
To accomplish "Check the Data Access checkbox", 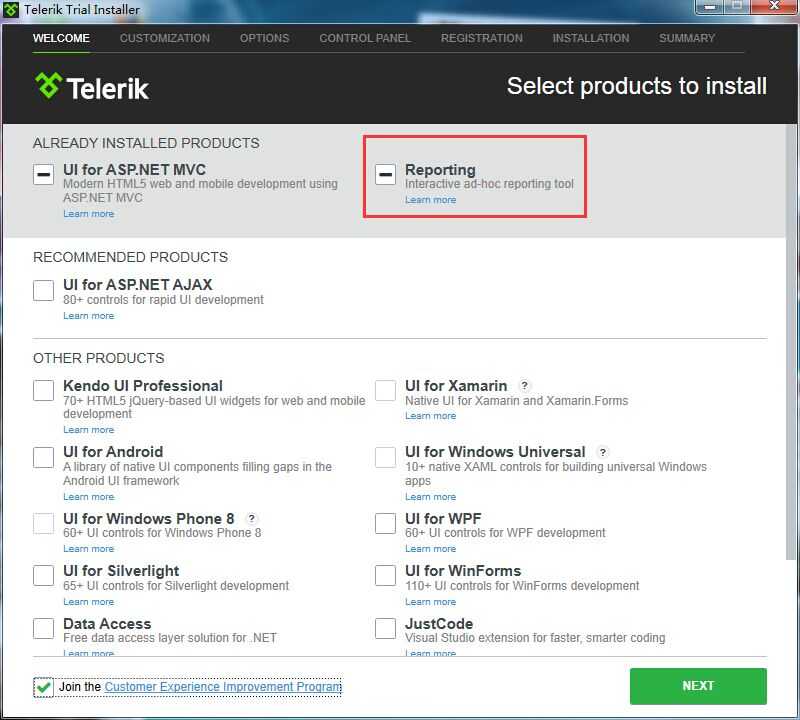I will pos(43,629).
